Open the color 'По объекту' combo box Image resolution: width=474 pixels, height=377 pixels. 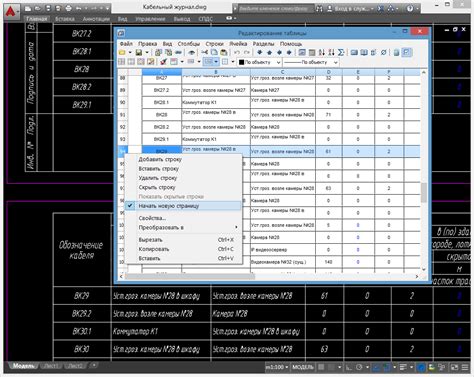coord(259,62)
